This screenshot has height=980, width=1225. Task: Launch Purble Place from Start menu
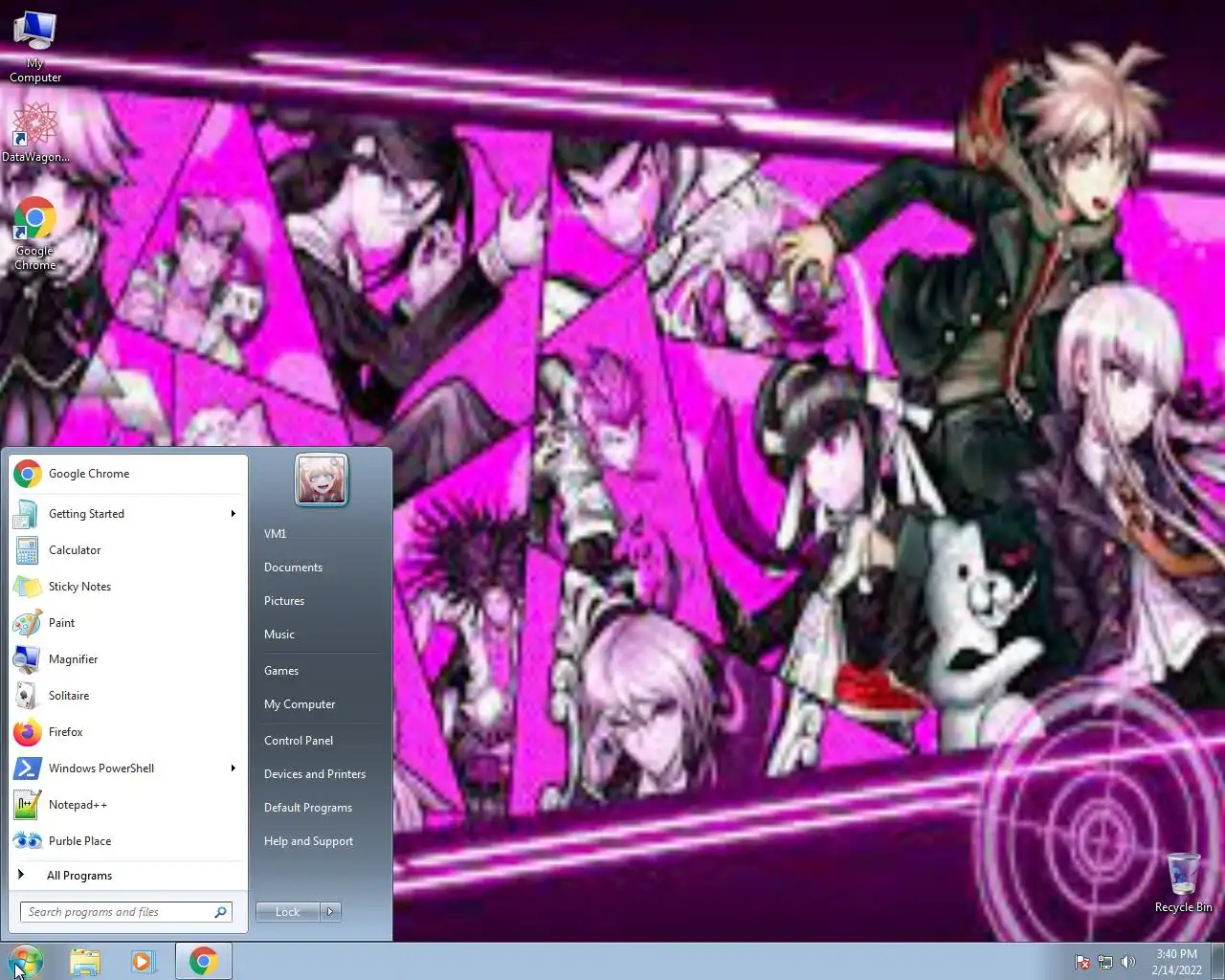click(x=128, y=841)
